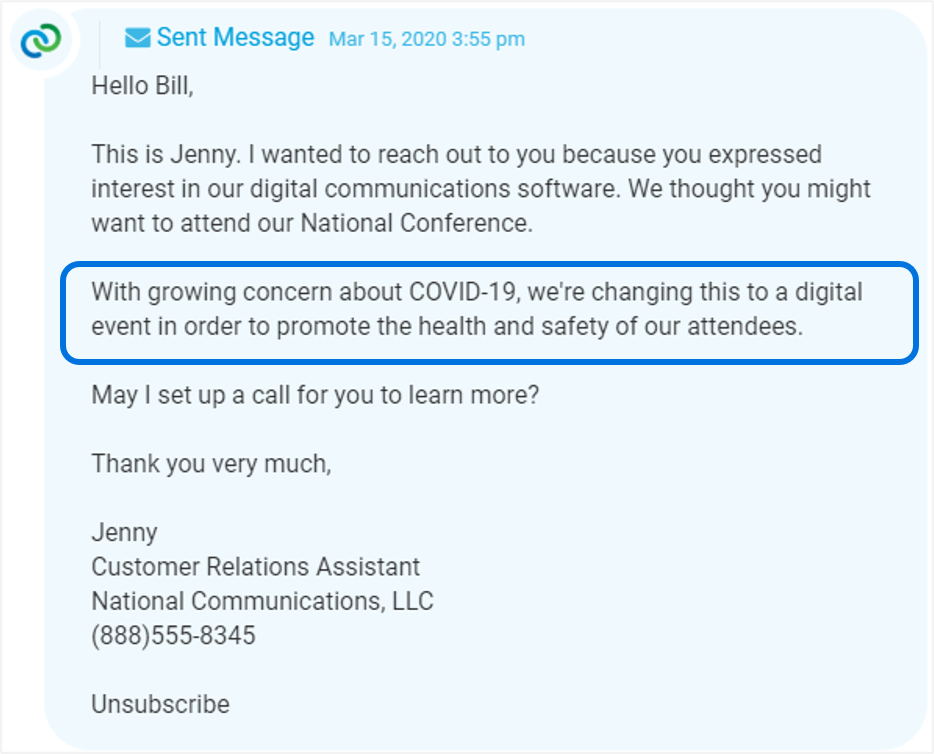Click National Communications, LLC in signature
Image resolution: width=934 pixels, height=754 pixels.
coord(263,601)
